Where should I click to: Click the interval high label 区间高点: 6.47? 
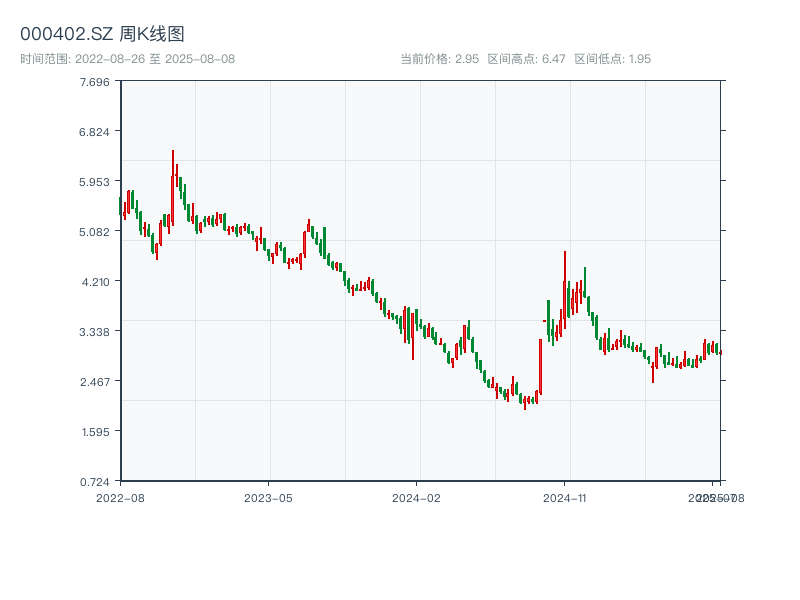coord(527,59)
